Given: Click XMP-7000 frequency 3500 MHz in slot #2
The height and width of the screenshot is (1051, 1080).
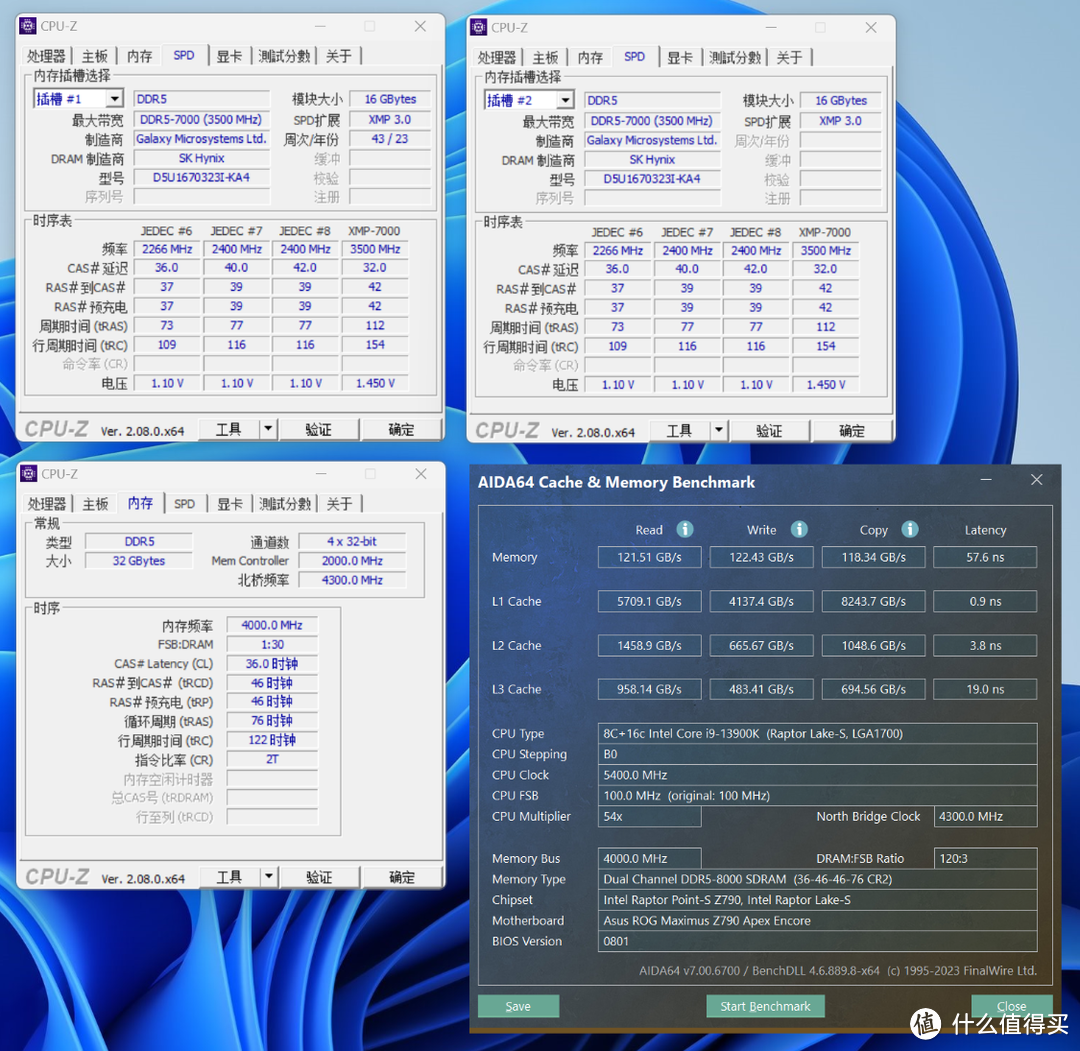Looking at the screenshot, I should pos(825,251).
